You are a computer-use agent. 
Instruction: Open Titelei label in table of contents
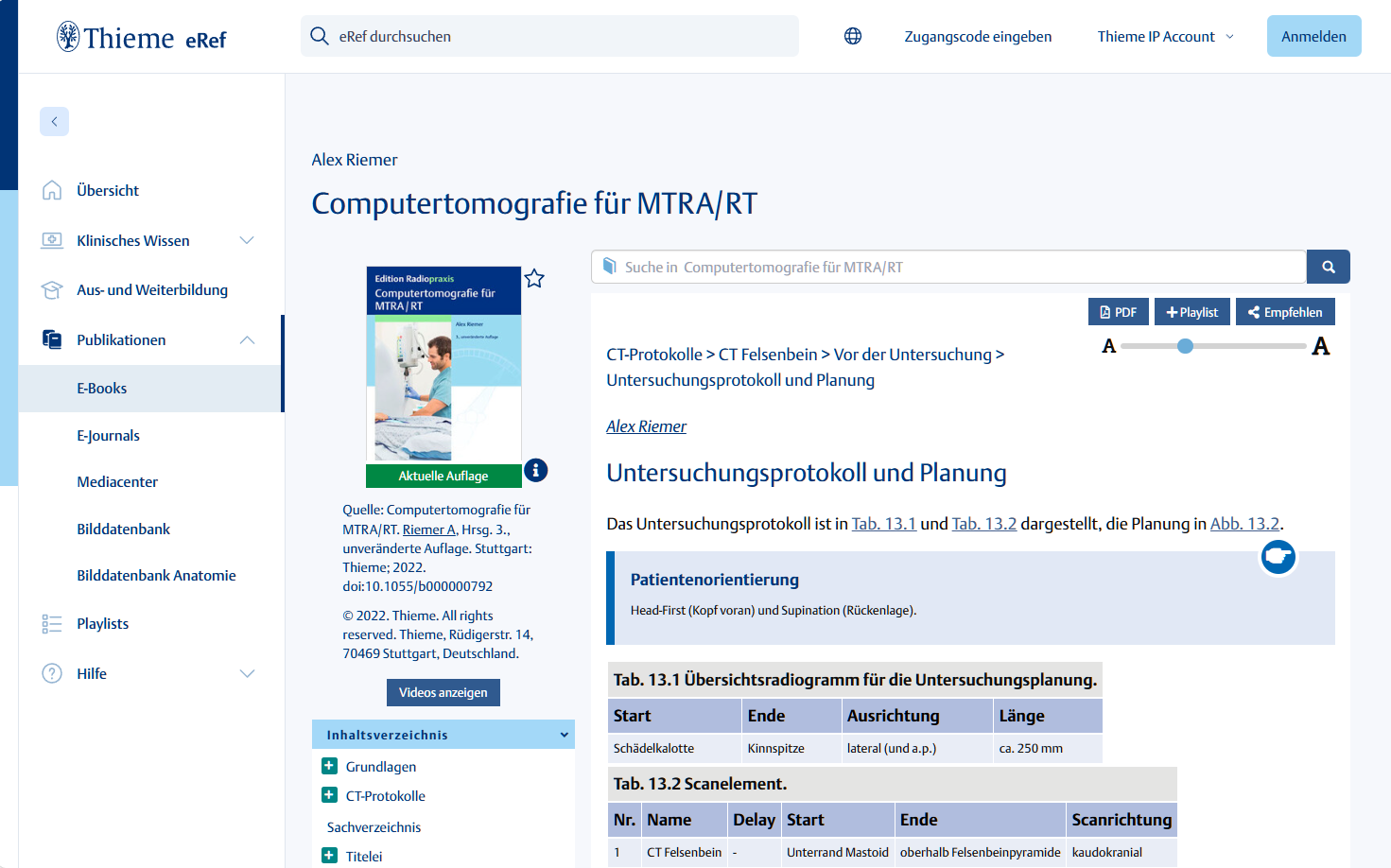364,856
